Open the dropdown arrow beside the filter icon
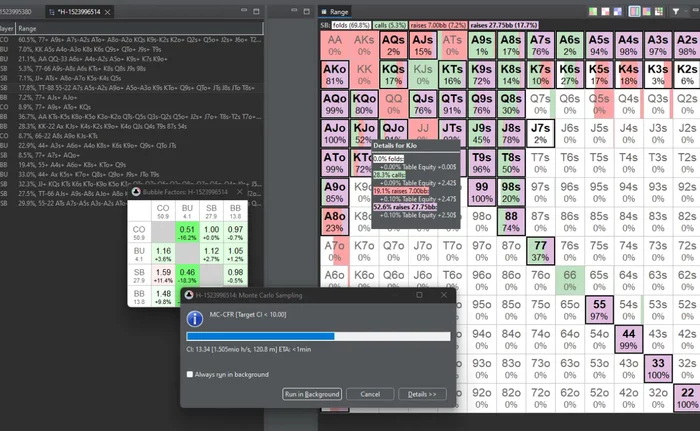Viewport: 700px width, 431px height. point(684,12)
